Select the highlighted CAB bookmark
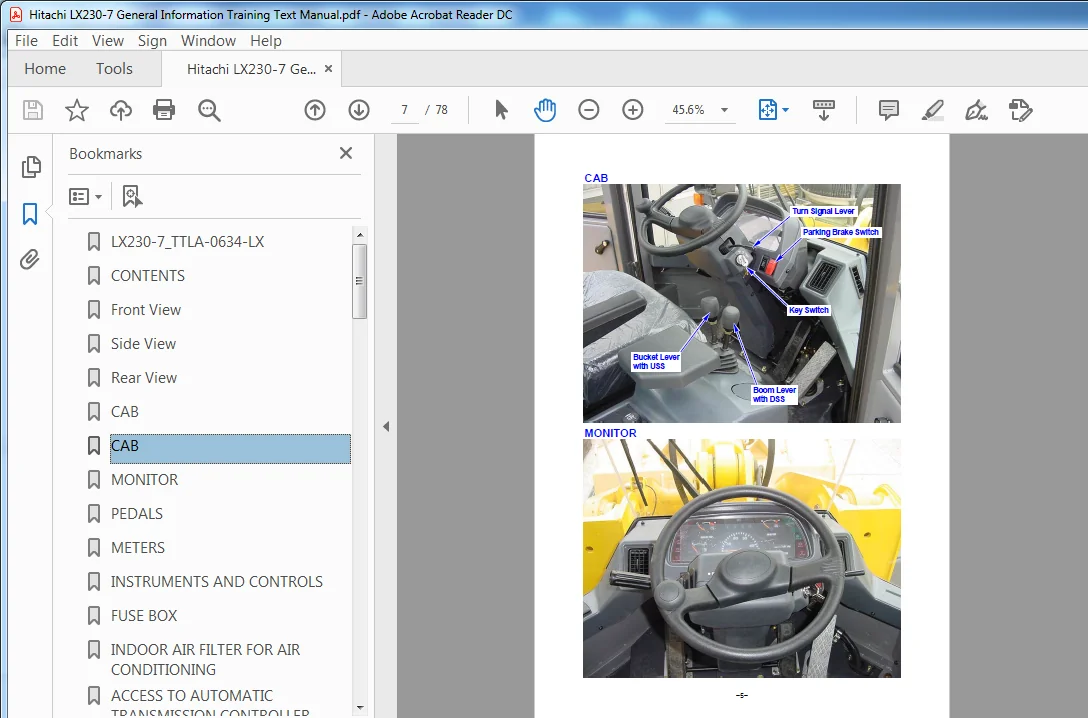Screen dimensions: 1088x718 [x=230, y=448]
